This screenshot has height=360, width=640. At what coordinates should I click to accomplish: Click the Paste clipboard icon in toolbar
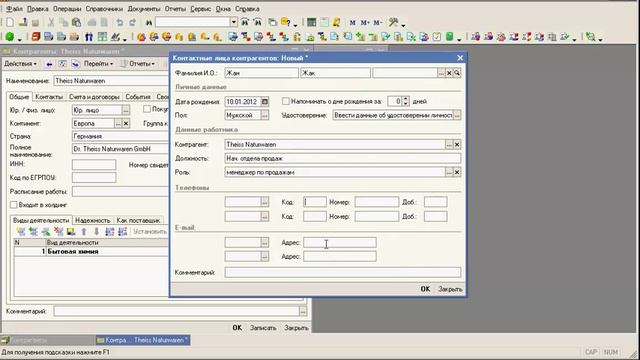tap(76, 22)
